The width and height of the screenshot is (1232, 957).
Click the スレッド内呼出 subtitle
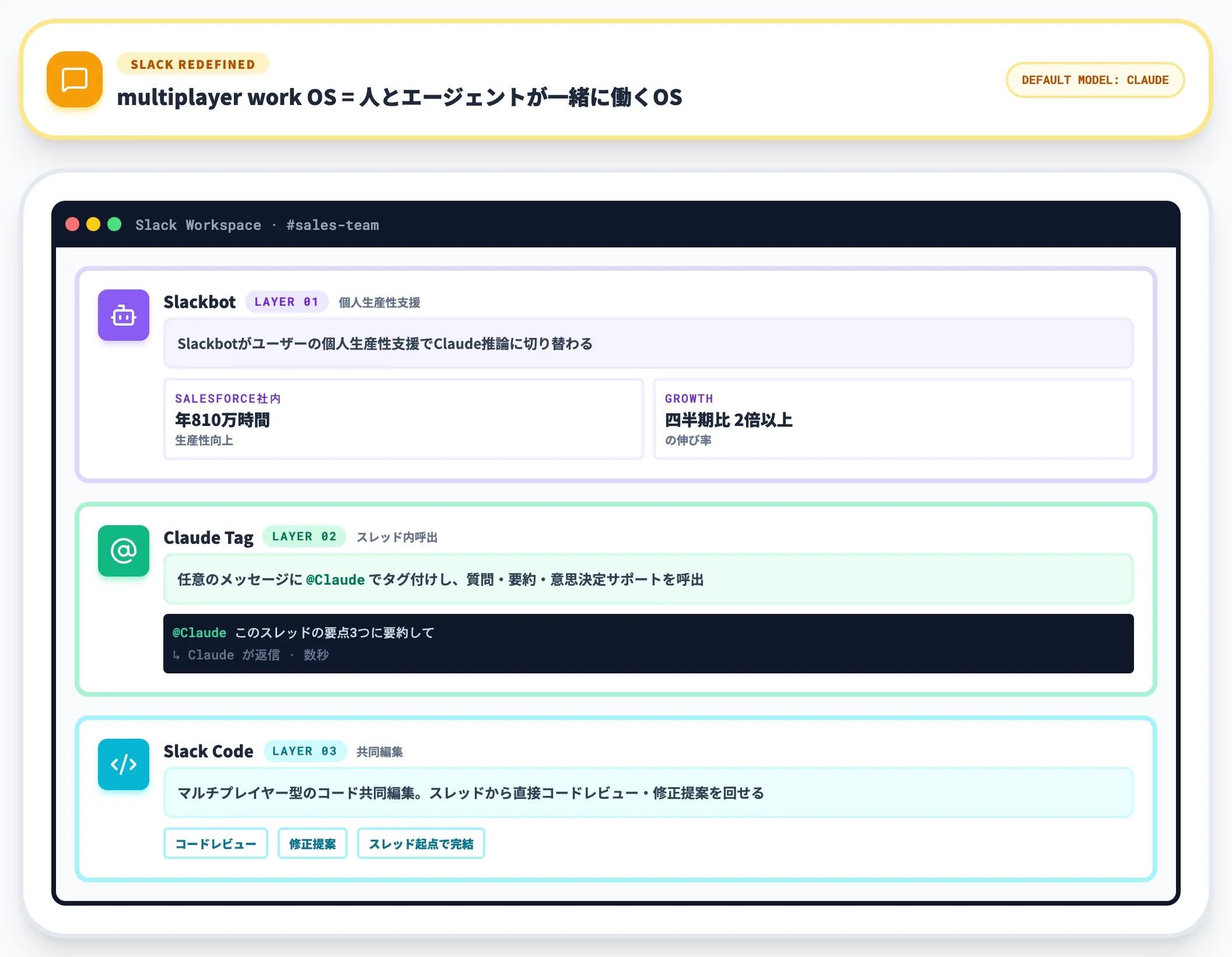[x=397, y=537]
